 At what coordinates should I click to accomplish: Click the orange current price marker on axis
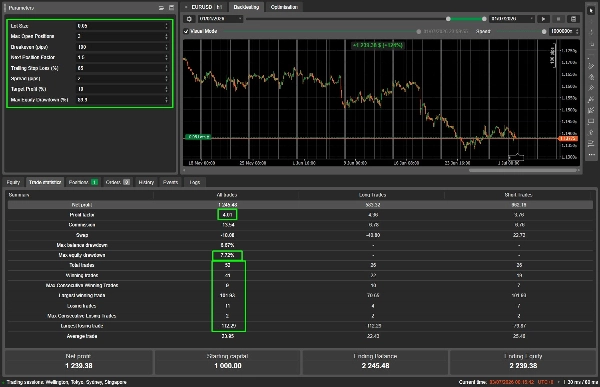coord(568,139)
